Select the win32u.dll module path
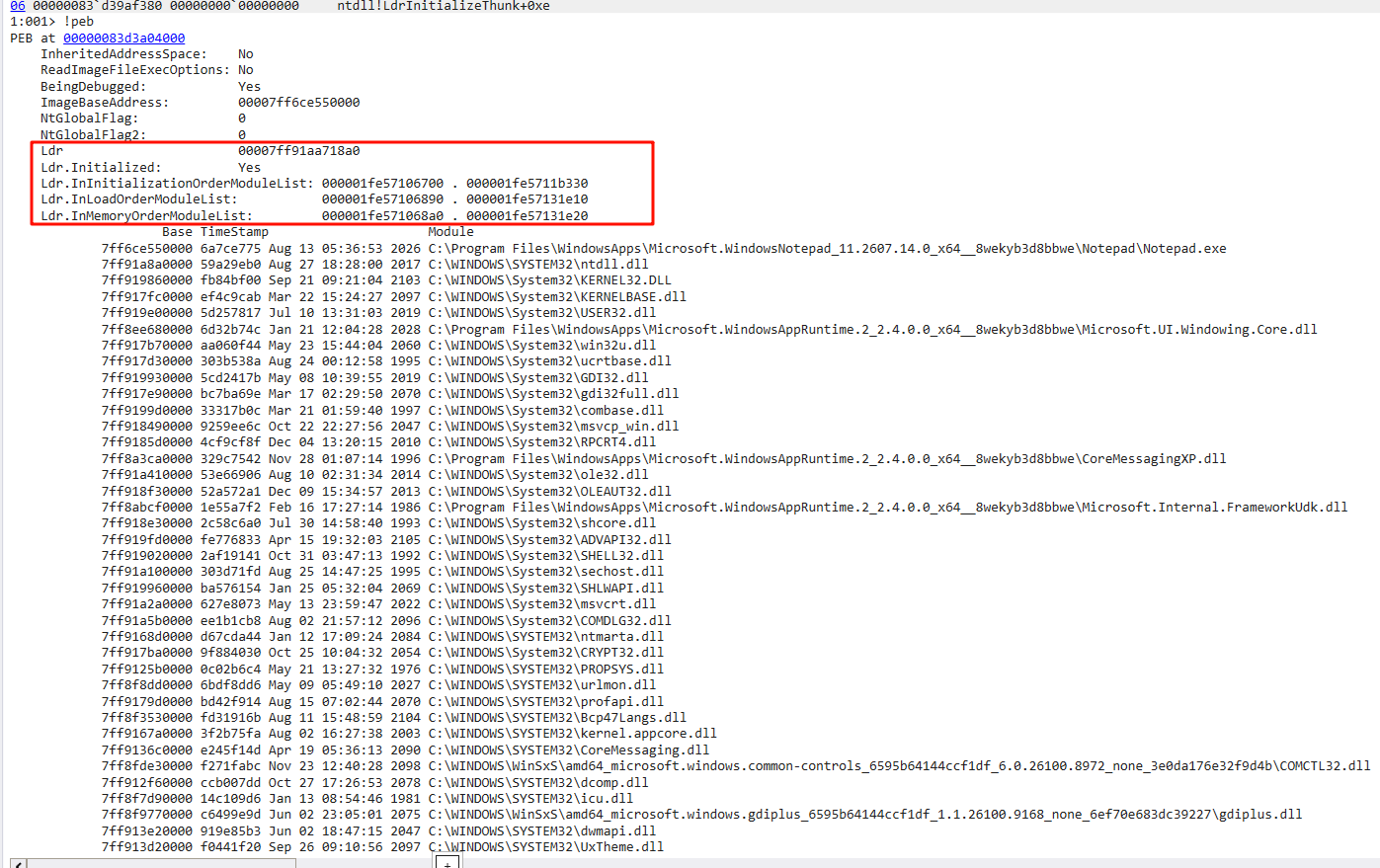 [542, 346]
